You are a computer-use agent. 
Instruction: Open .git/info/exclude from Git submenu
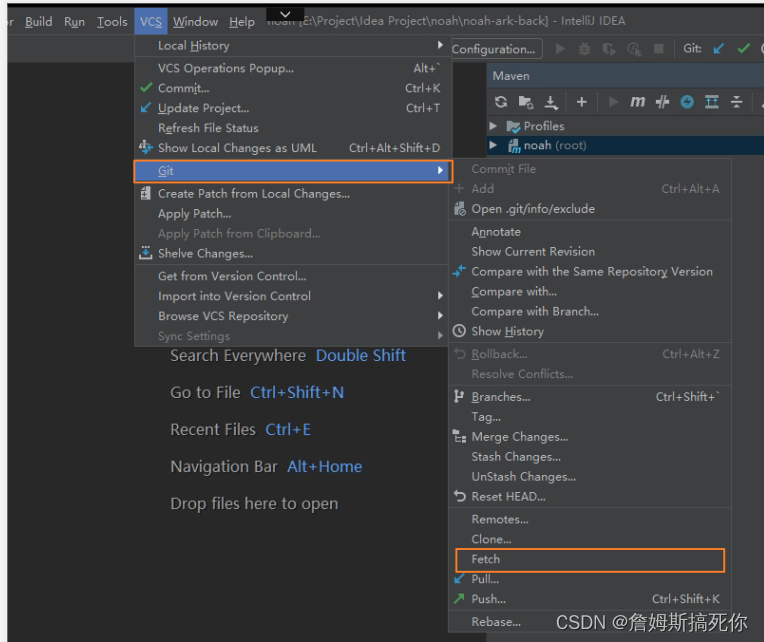click(590, 209)
